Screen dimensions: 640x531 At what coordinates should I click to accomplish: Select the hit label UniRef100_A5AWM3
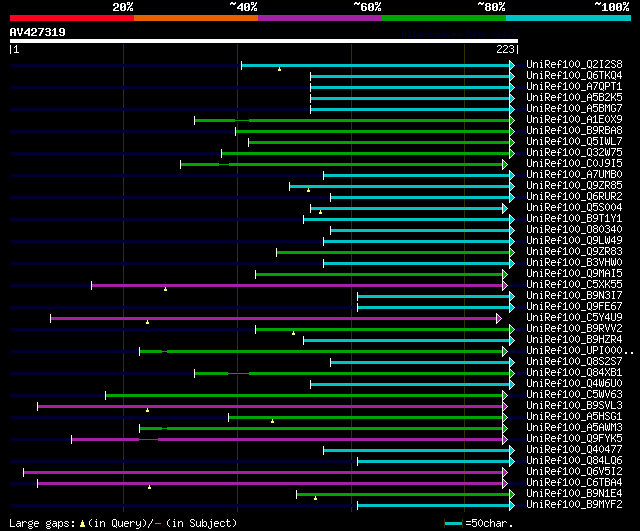574,428
